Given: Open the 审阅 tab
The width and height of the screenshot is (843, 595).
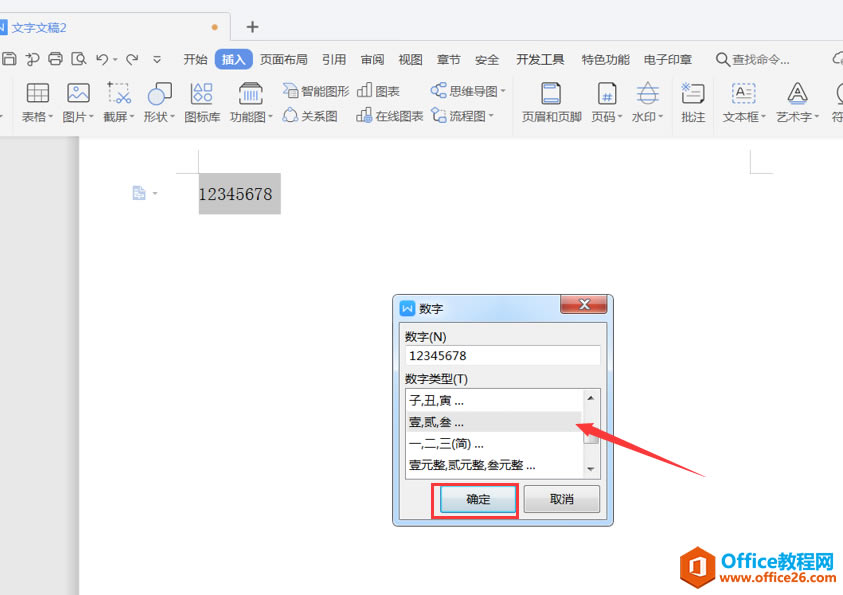Looking at the screenshot, I should [x=372, y=59].
